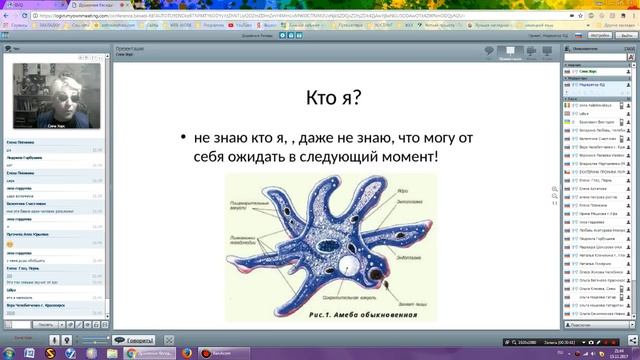Viewport: 640px width, 360px height.
Task: Collapse the moderators group header
Action: click(x=597, y=78)
